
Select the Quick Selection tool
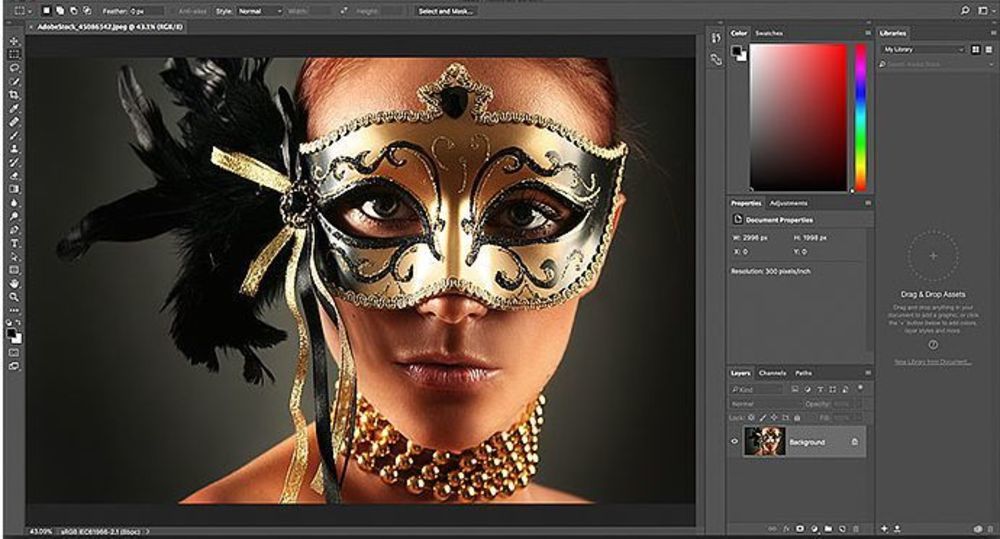tap(14, 81)
